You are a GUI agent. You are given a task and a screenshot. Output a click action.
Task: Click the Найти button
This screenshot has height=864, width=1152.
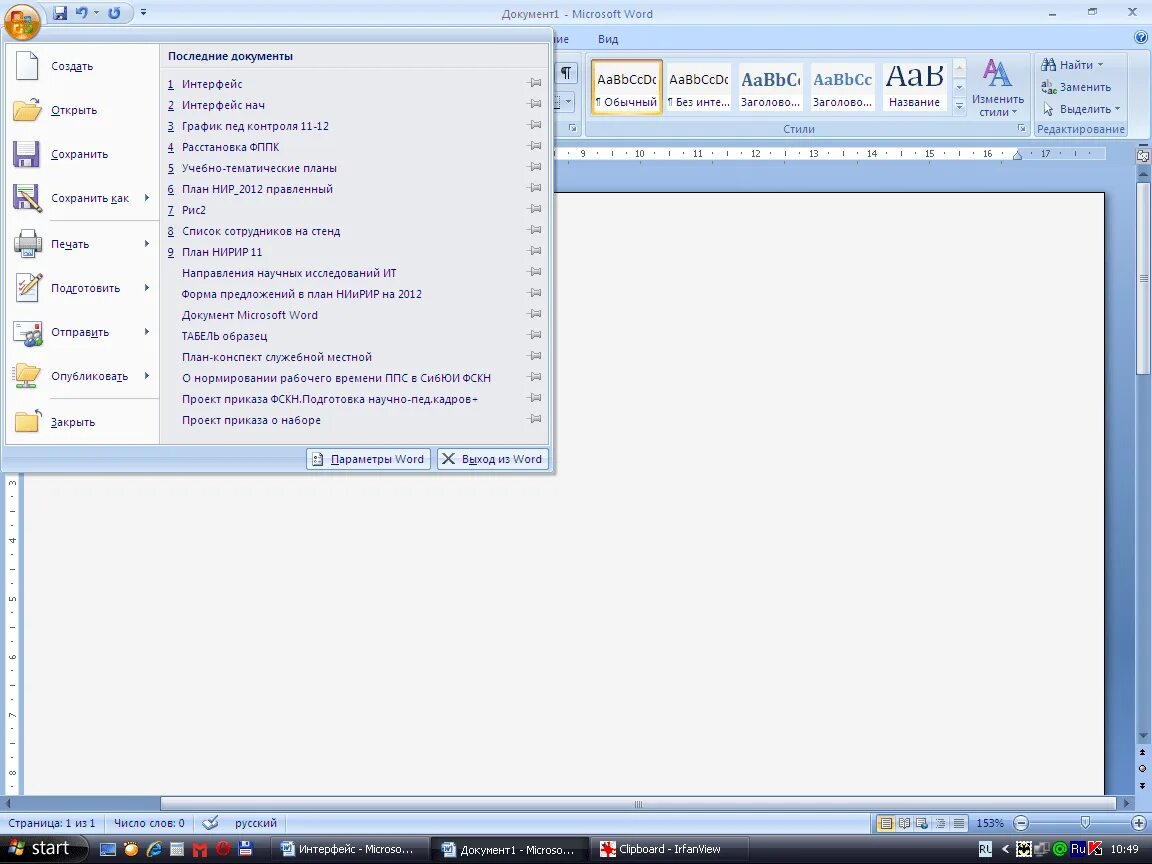tap(1072, 65)
